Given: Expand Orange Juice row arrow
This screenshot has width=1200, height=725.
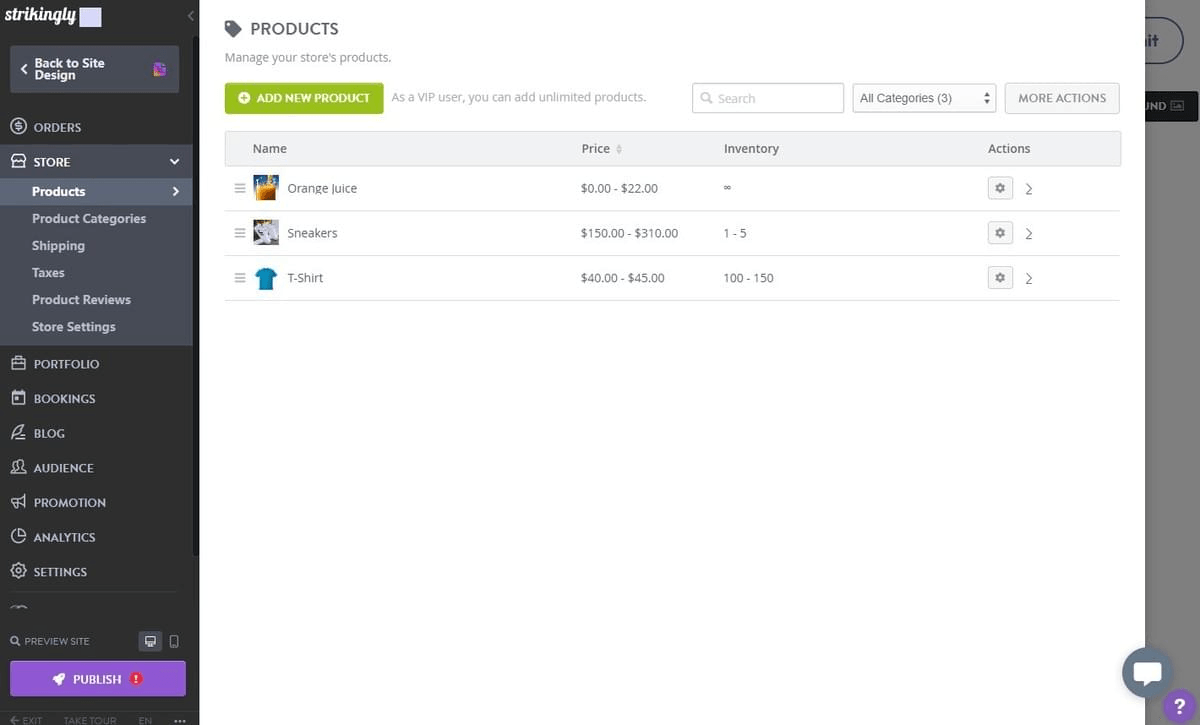Looking at the screenshot, I should click(x=1029, y=189).
